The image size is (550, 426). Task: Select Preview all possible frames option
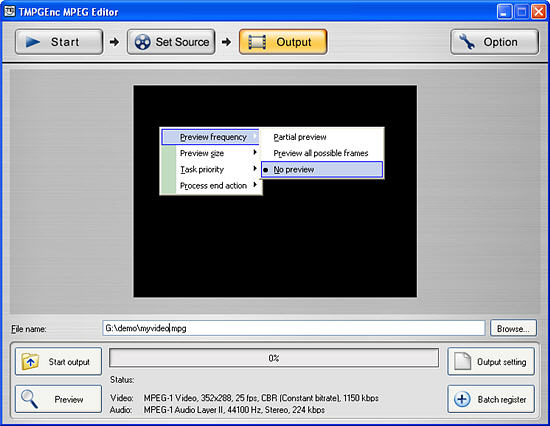tap(322, 153)
